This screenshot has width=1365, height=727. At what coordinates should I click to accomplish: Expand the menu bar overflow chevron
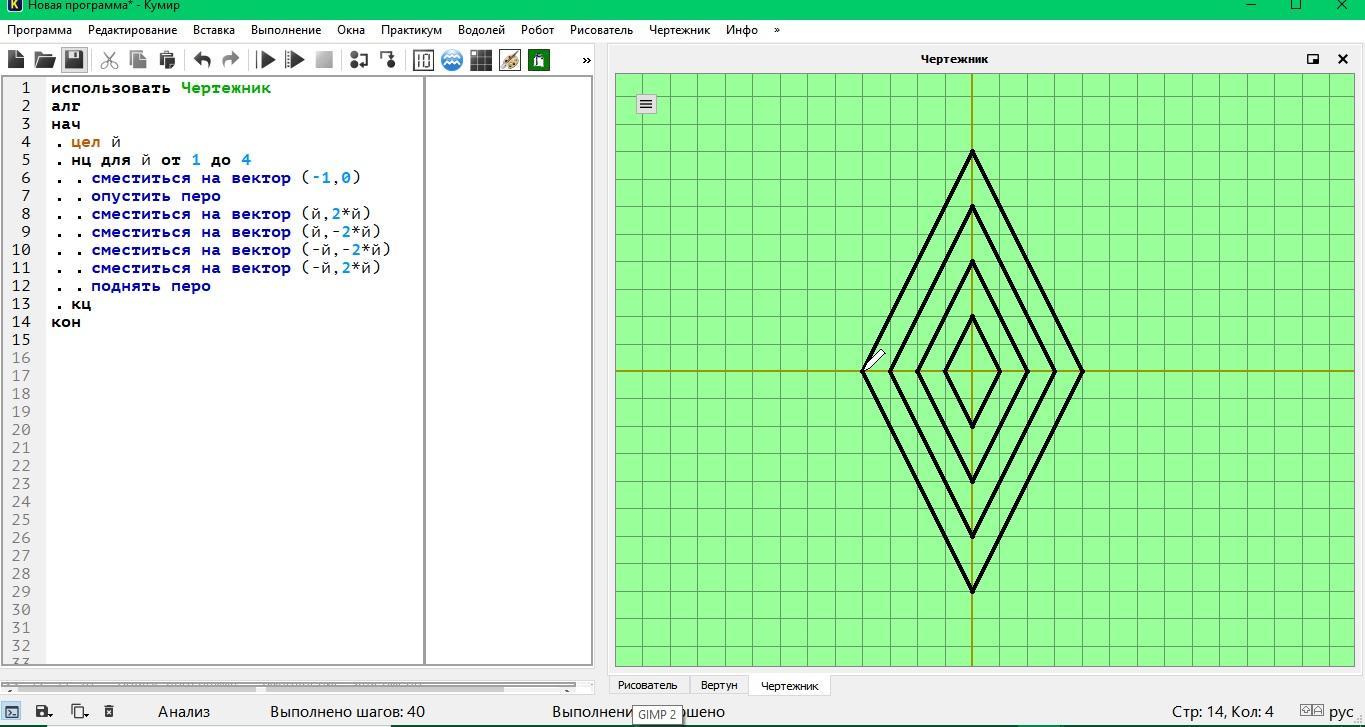pyautogui.click(x=777, y=30)
